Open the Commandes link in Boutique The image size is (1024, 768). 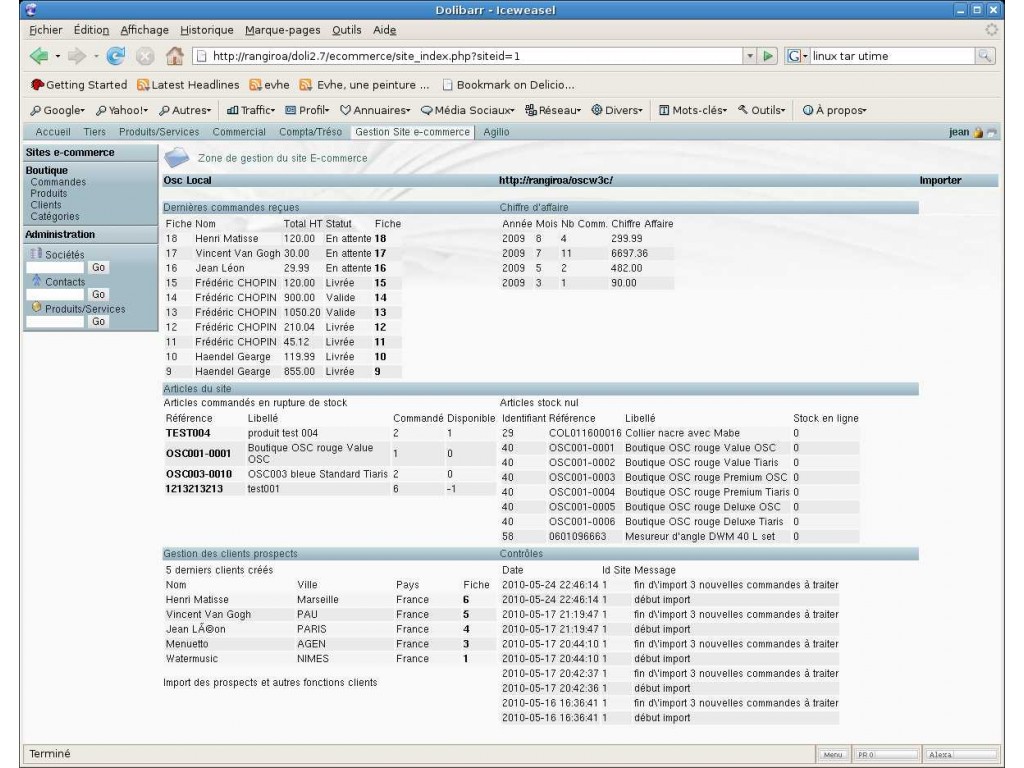pos(58,182)
